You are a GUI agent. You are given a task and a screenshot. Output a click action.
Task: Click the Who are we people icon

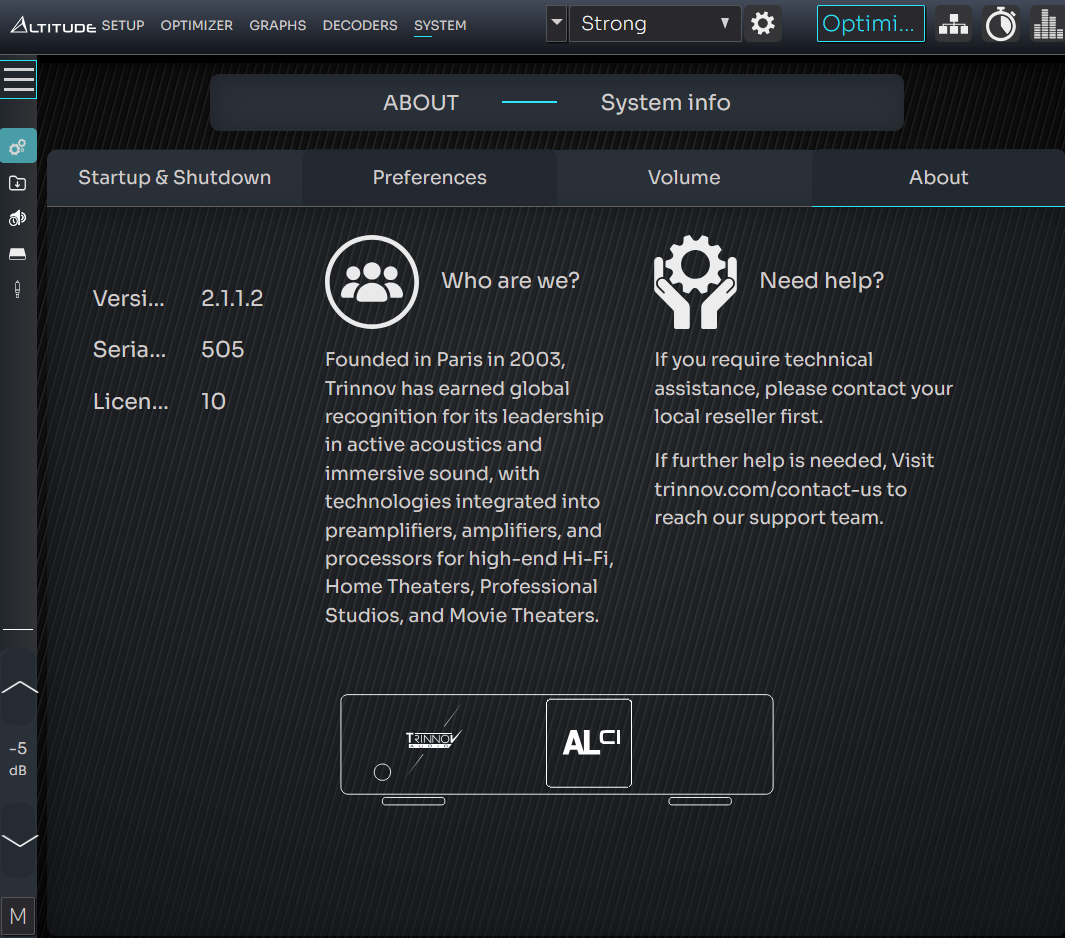pos(372,282)
